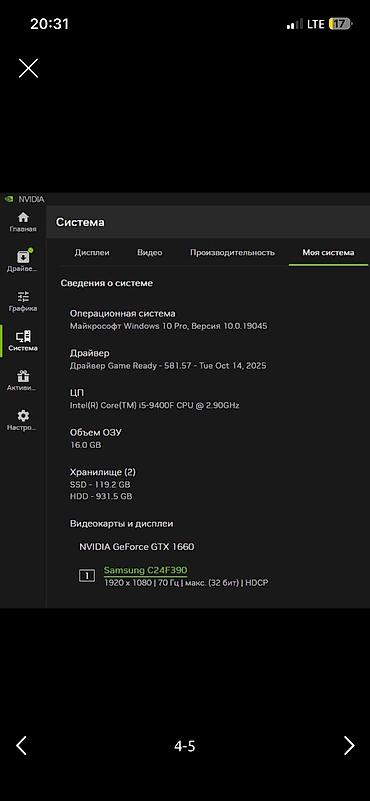Click the 4-5 photo counter
This screenshot has width=370, height=801.
184,746
